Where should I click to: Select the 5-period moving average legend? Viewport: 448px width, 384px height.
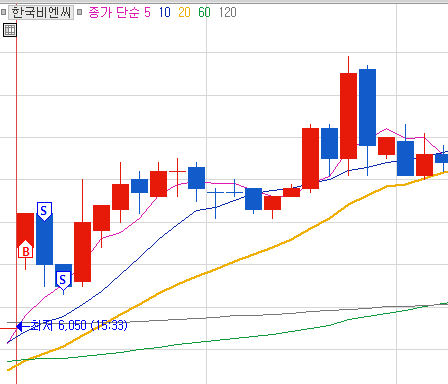(x=147, y=13)
